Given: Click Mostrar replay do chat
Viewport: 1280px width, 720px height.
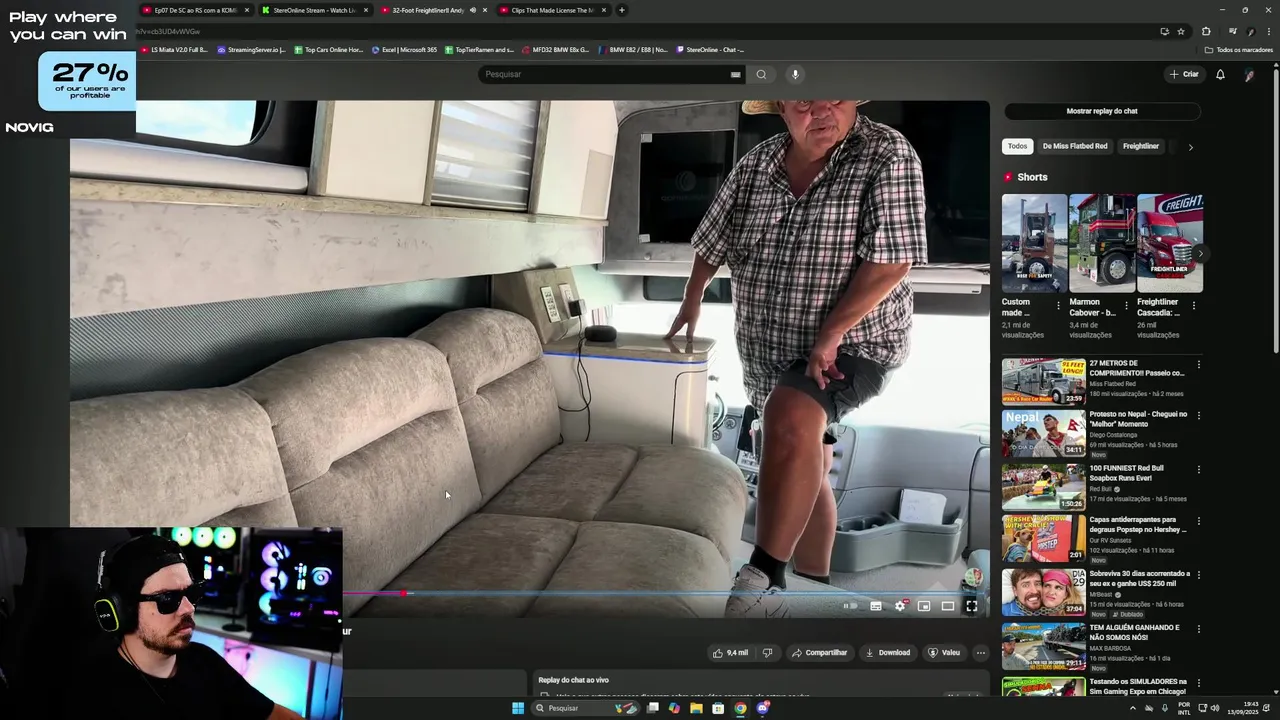Looking at the screenshot, I should point(1102,111).
